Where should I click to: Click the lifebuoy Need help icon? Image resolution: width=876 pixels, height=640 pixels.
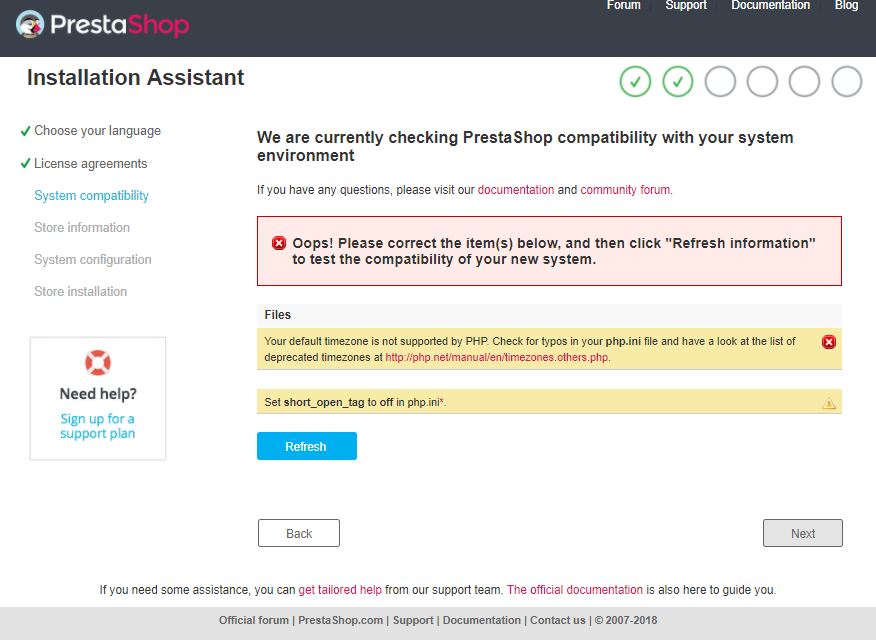[x=98, y=362]
